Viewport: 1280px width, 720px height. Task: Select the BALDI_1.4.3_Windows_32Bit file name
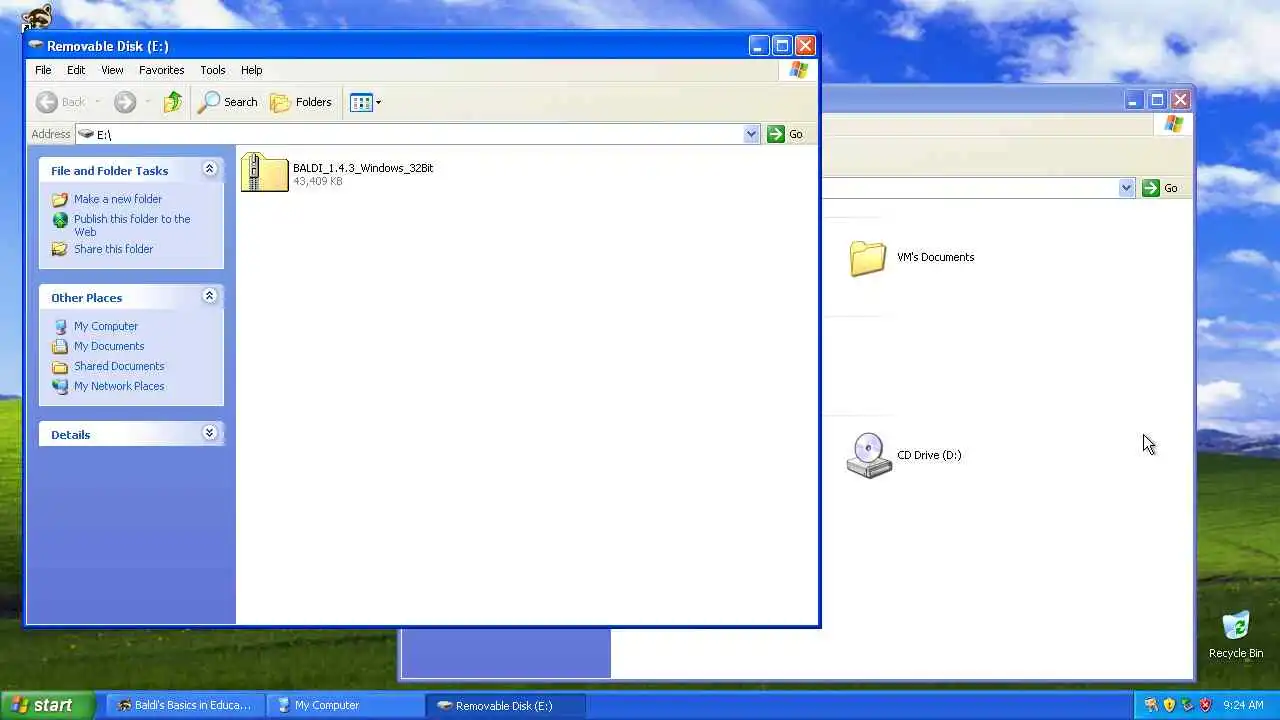[363, 168]
